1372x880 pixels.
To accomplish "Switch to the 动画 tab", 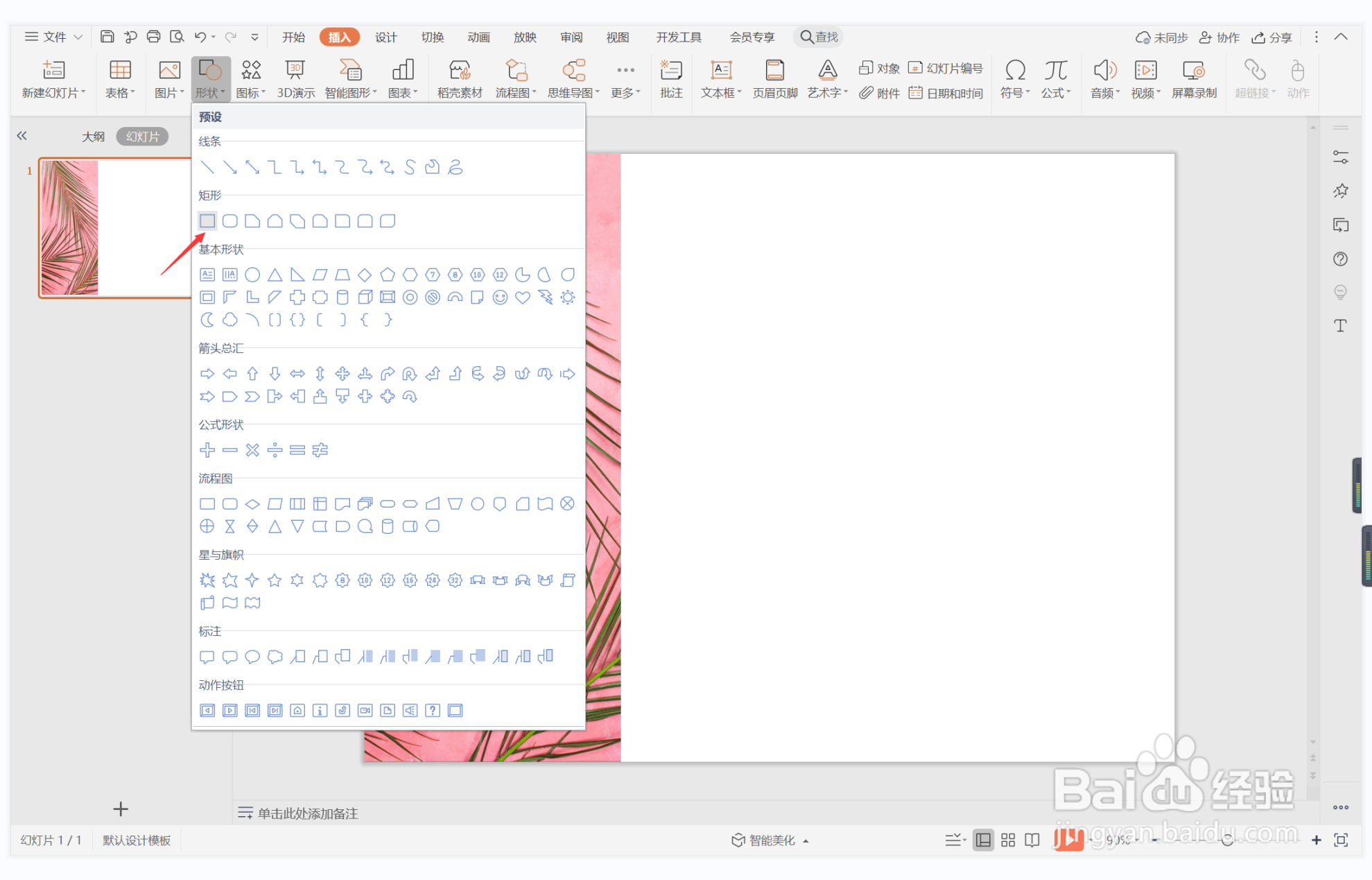I will (x=478, y=37).
